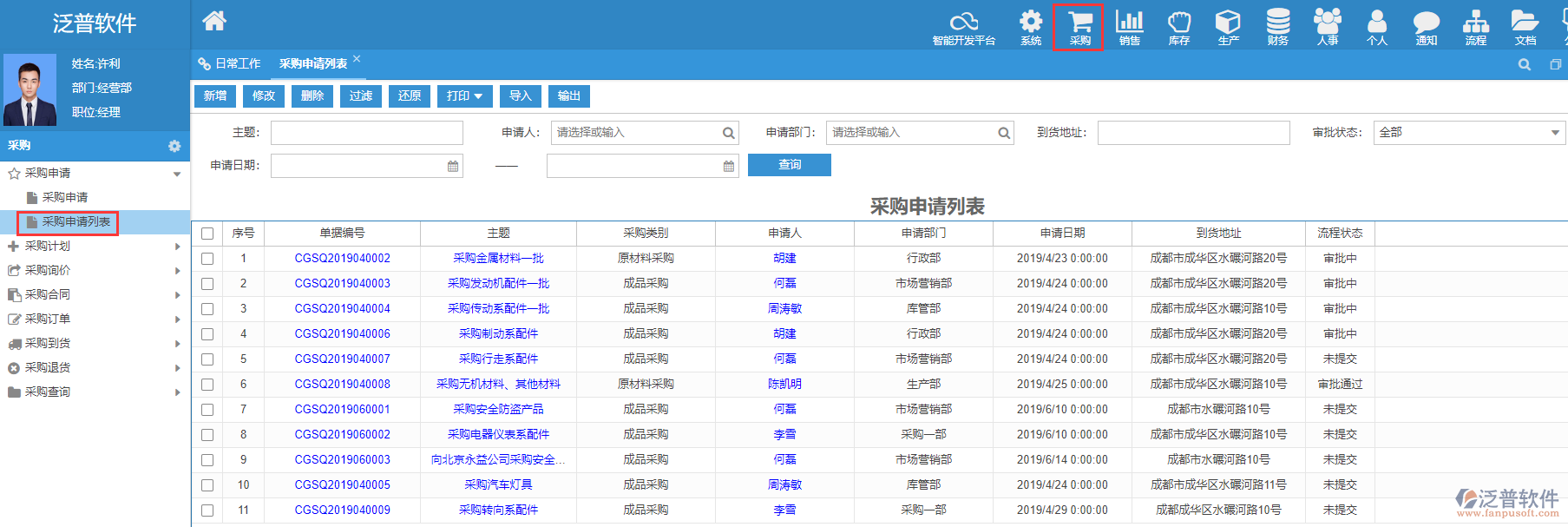1568x527 pixels.
Task: Open the 打印 dropdown button
Action: coord(464,96)
